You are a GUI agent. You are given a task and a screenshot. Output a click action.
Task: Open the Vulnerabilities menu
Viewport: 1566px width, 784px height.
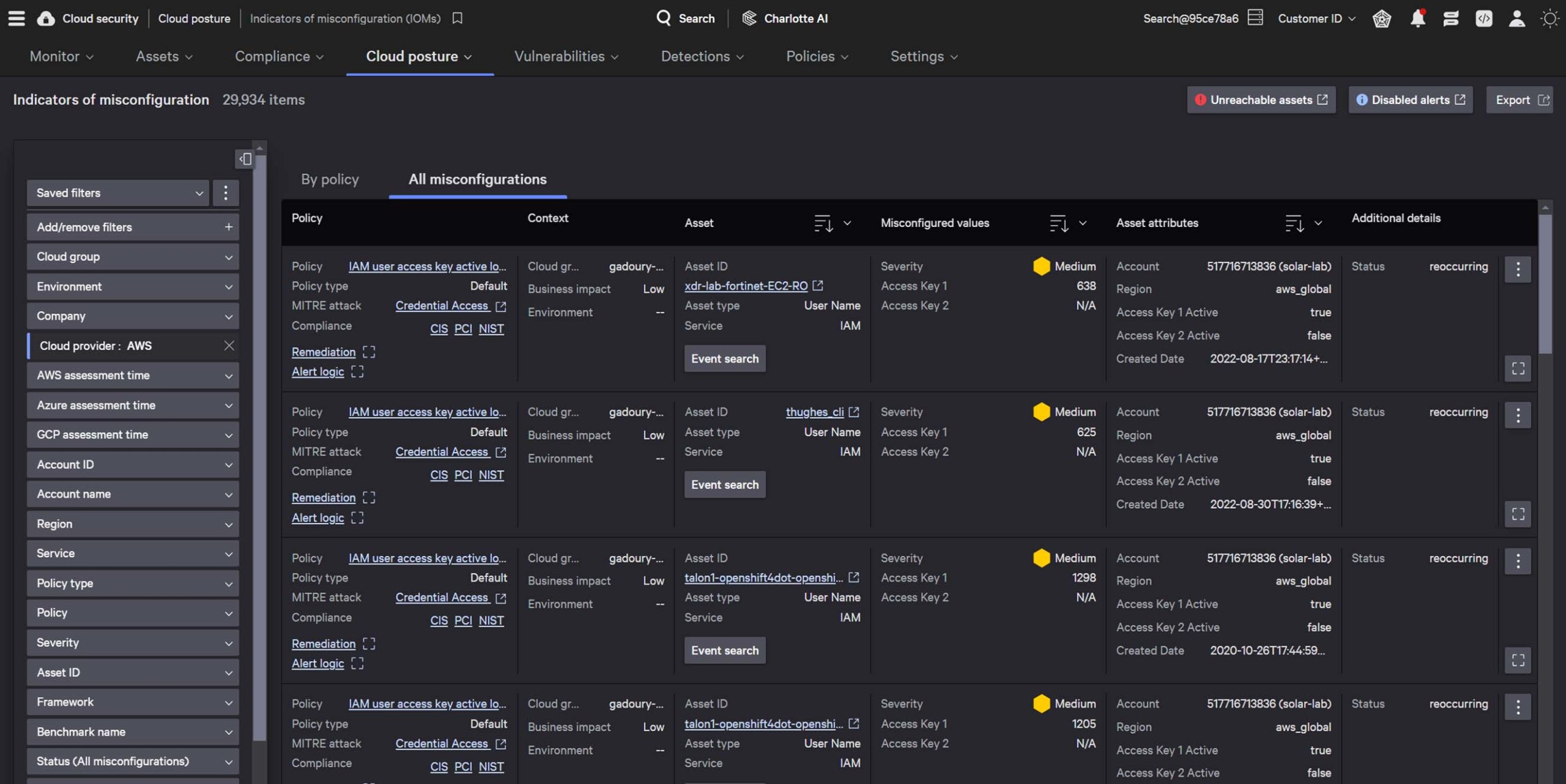point(566,56)
